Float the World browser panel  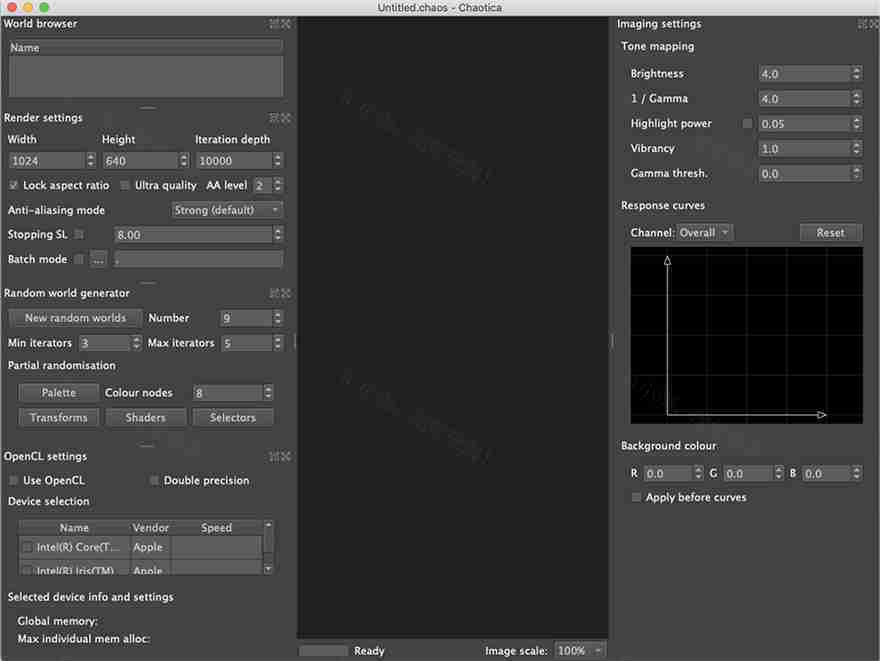click(274, 23)
